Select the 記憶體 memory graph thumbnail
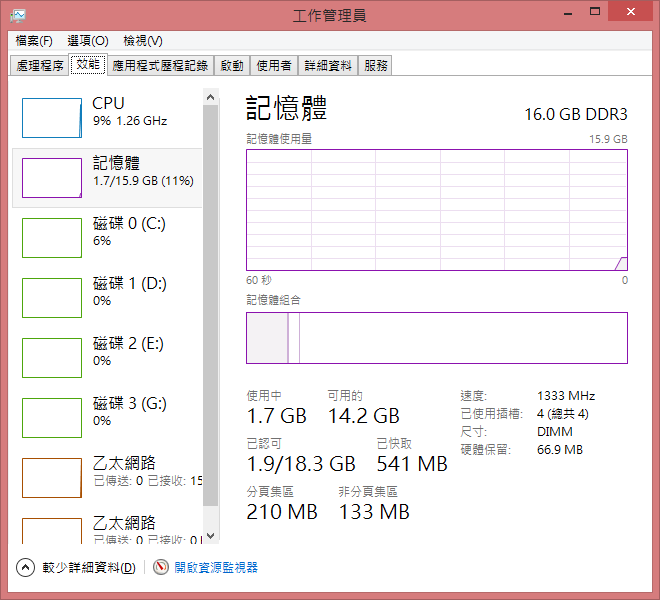This screenshot has width=660, height=600. 52,178
